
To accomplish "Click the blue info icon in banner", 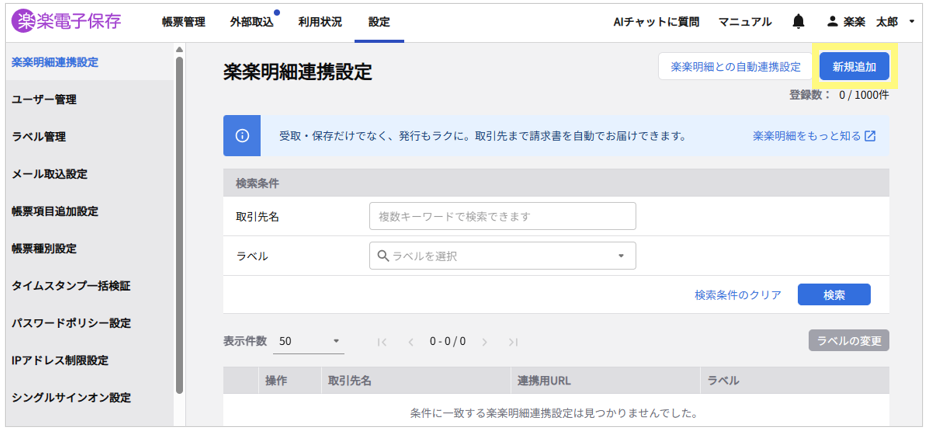I will pos(242,135).
